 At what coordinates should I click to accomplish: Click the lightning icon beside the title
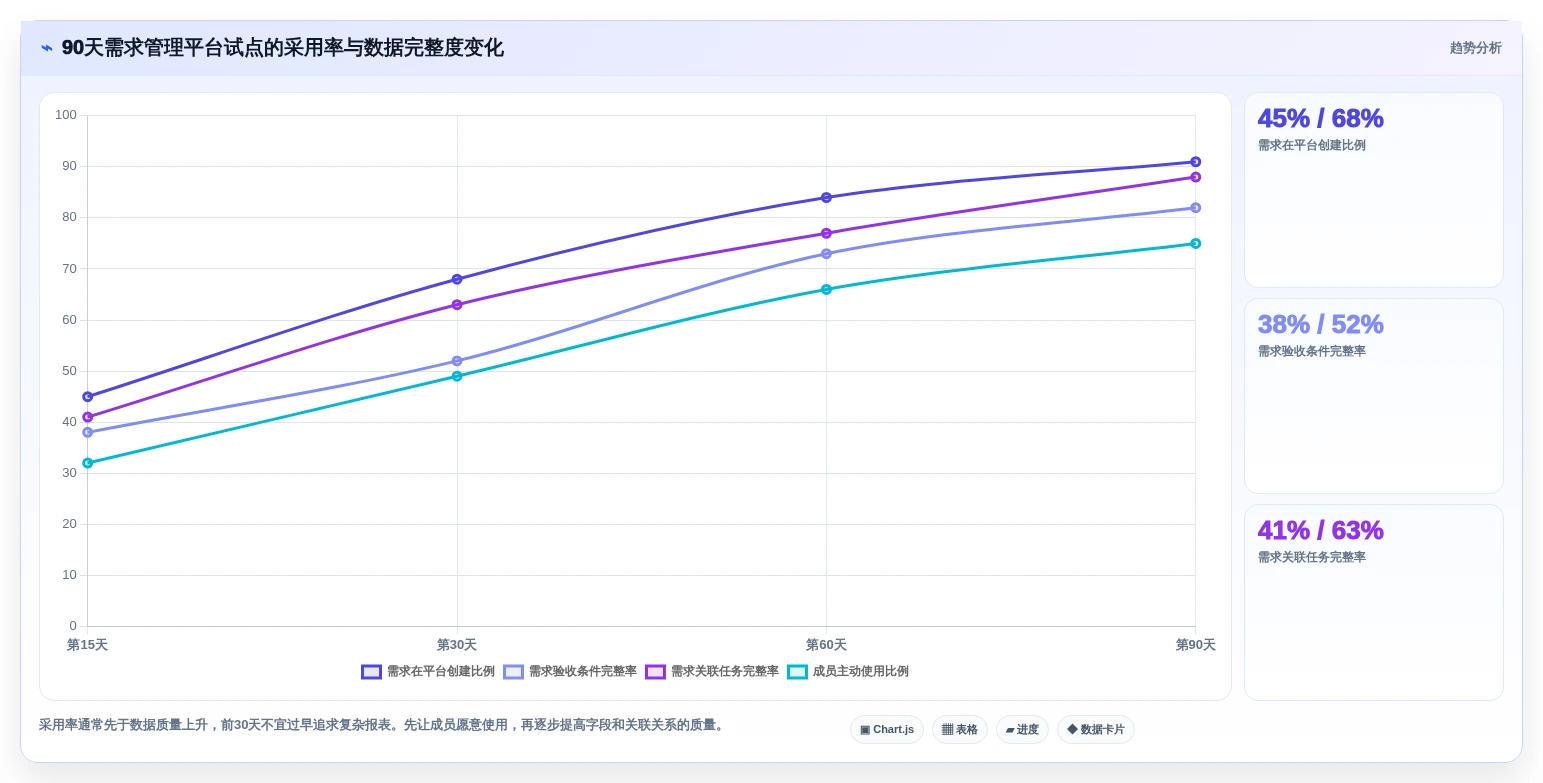(47, 48)
